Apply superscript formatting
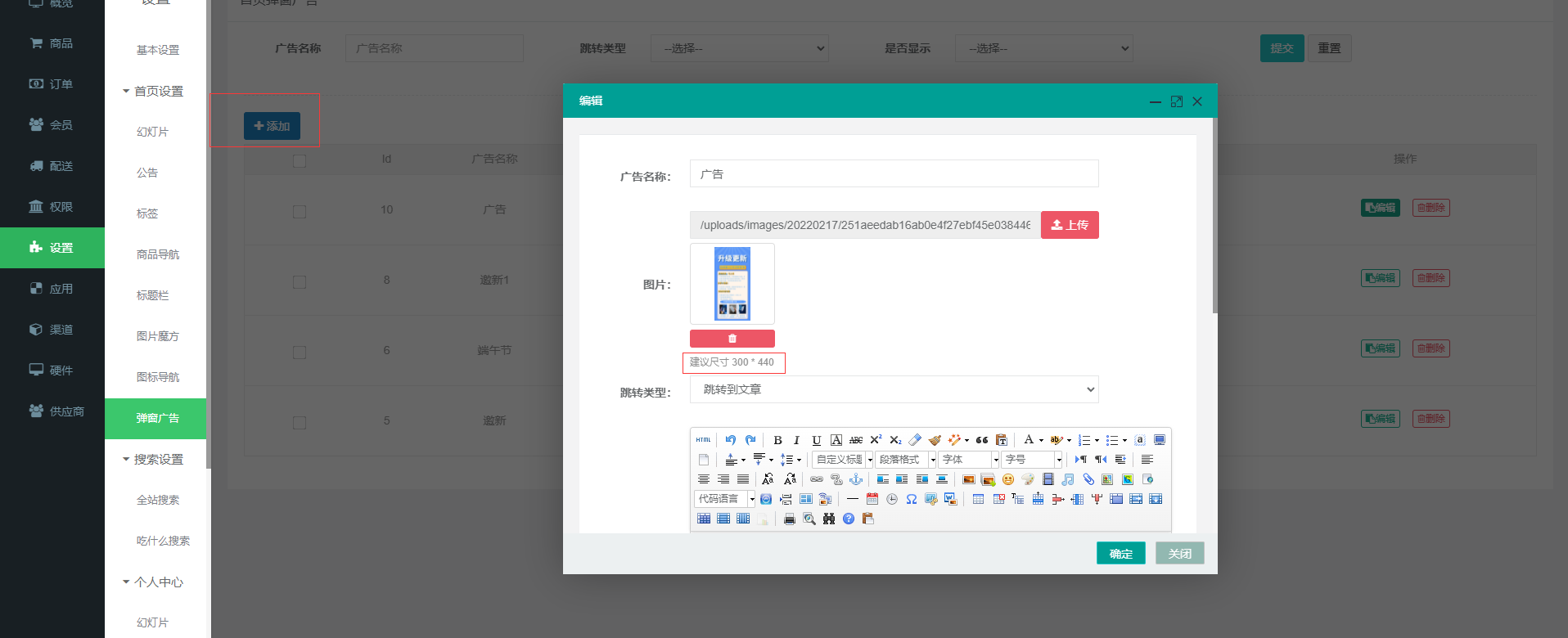The image size is (1568, 638). click(x=876, y=440)
